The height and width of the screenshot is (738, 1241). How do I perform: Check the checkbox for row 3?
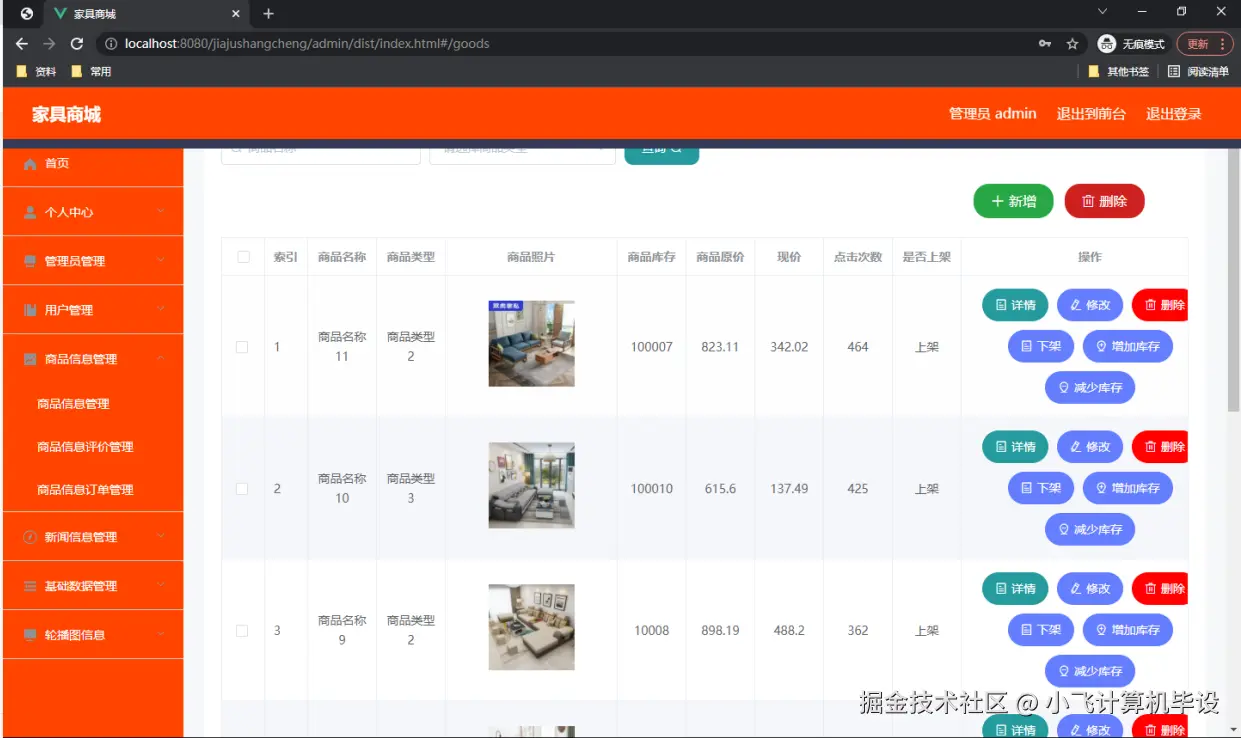[242, 631]
